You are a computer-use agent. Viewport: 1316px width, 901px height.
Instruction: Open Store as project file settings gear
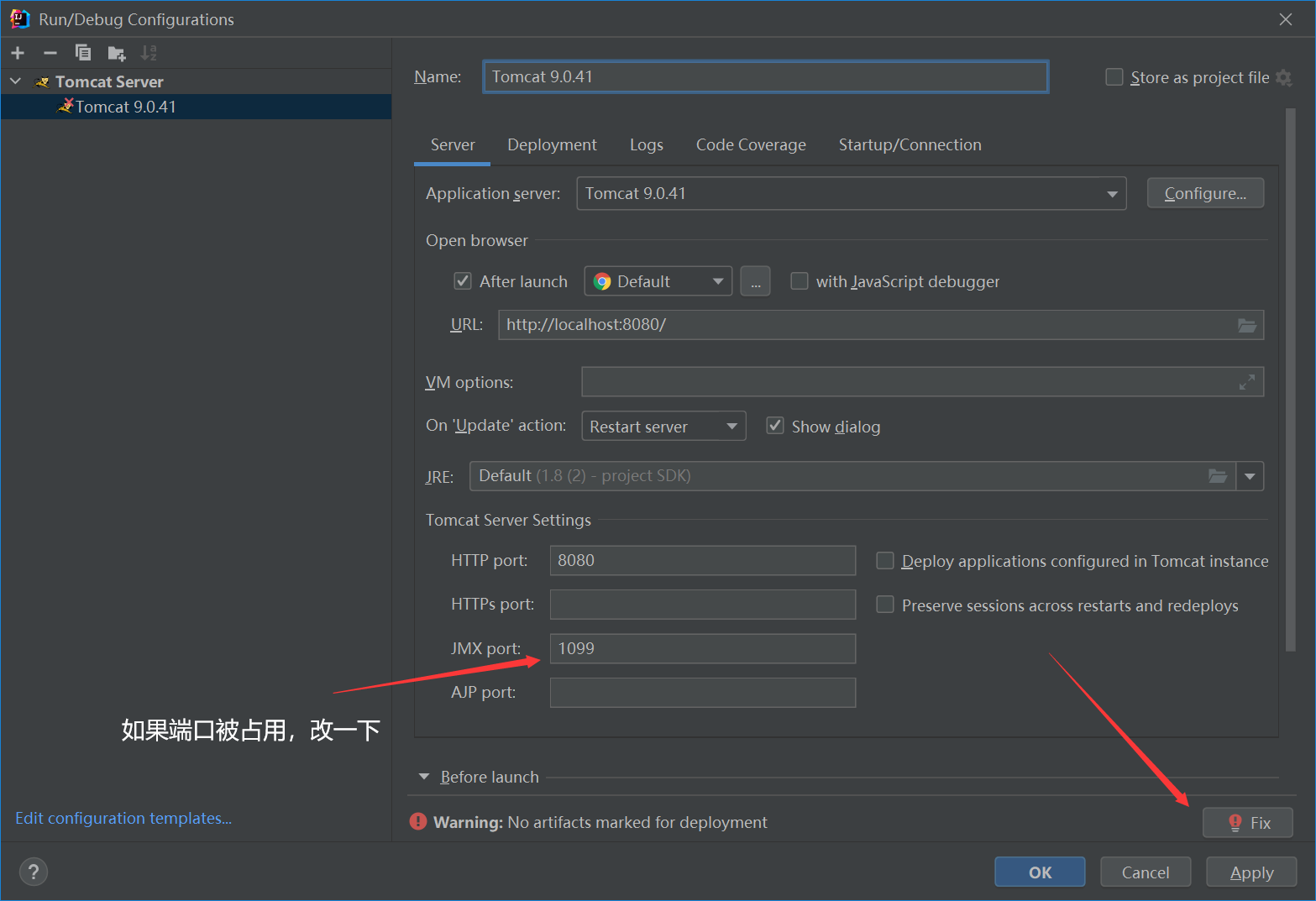tap(1283, 77)
